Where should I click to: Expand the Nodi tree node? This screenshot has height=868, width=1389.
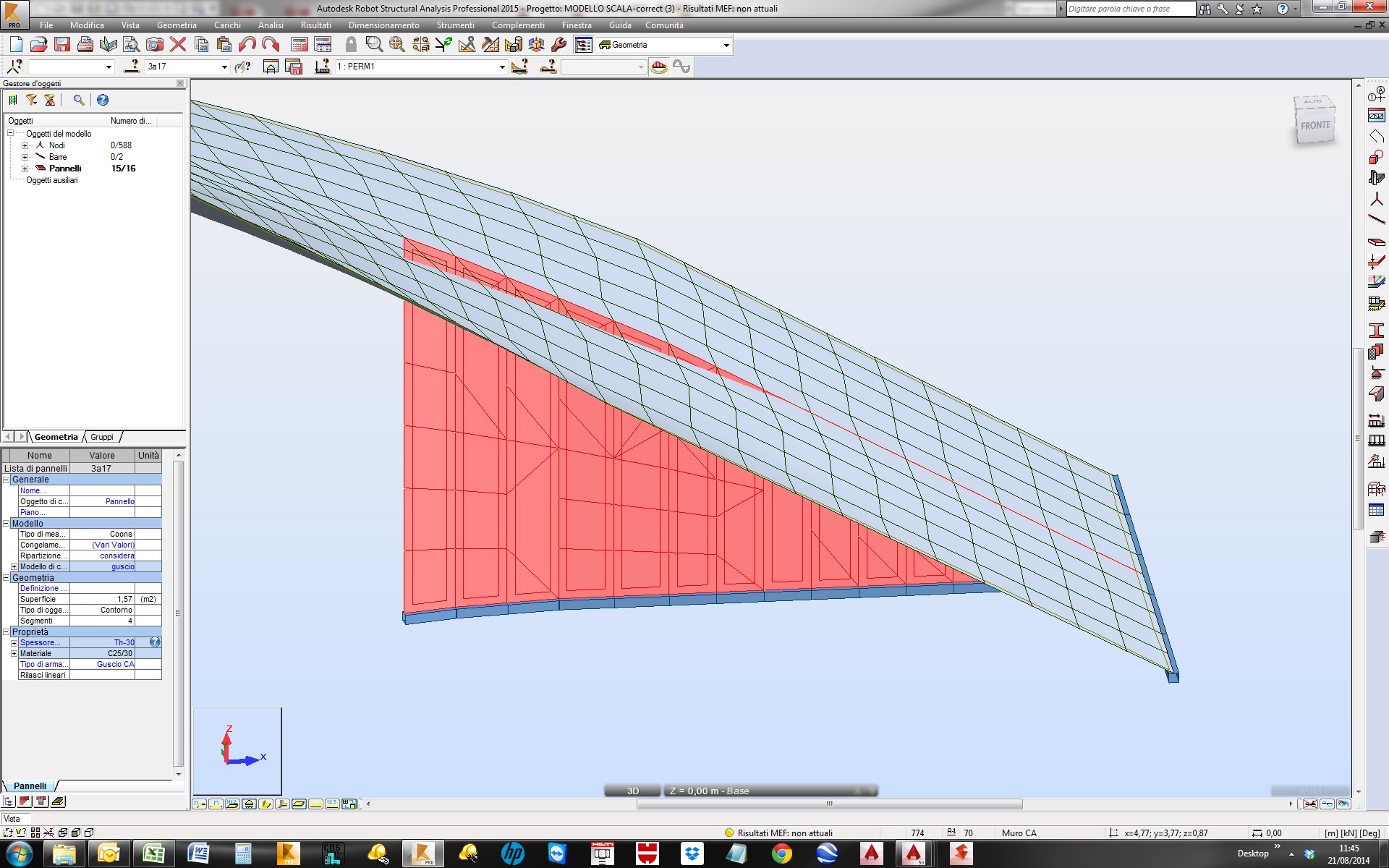tap(25, 145)
